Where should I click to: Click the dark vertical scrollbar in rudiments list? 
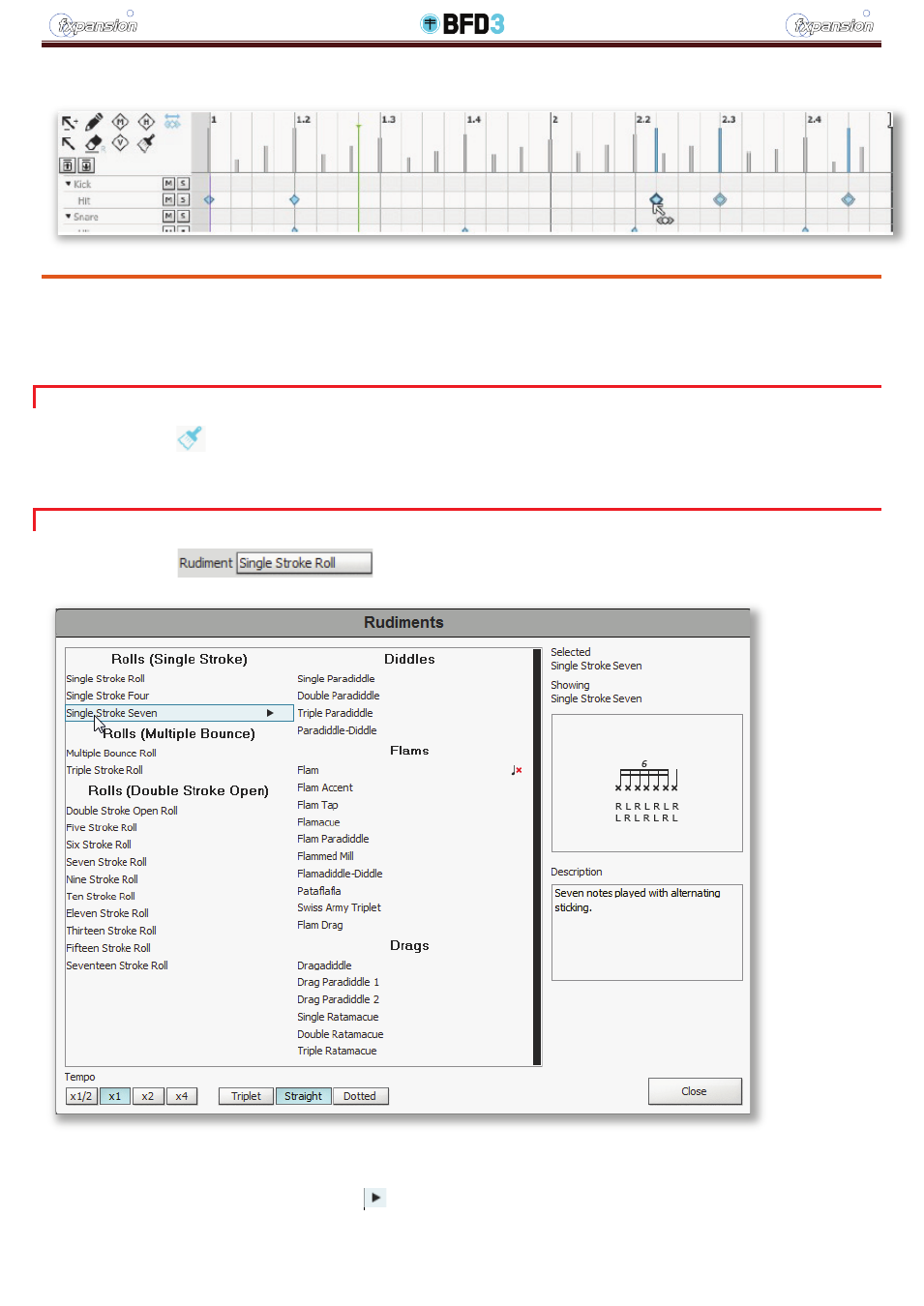click(537, 857)
